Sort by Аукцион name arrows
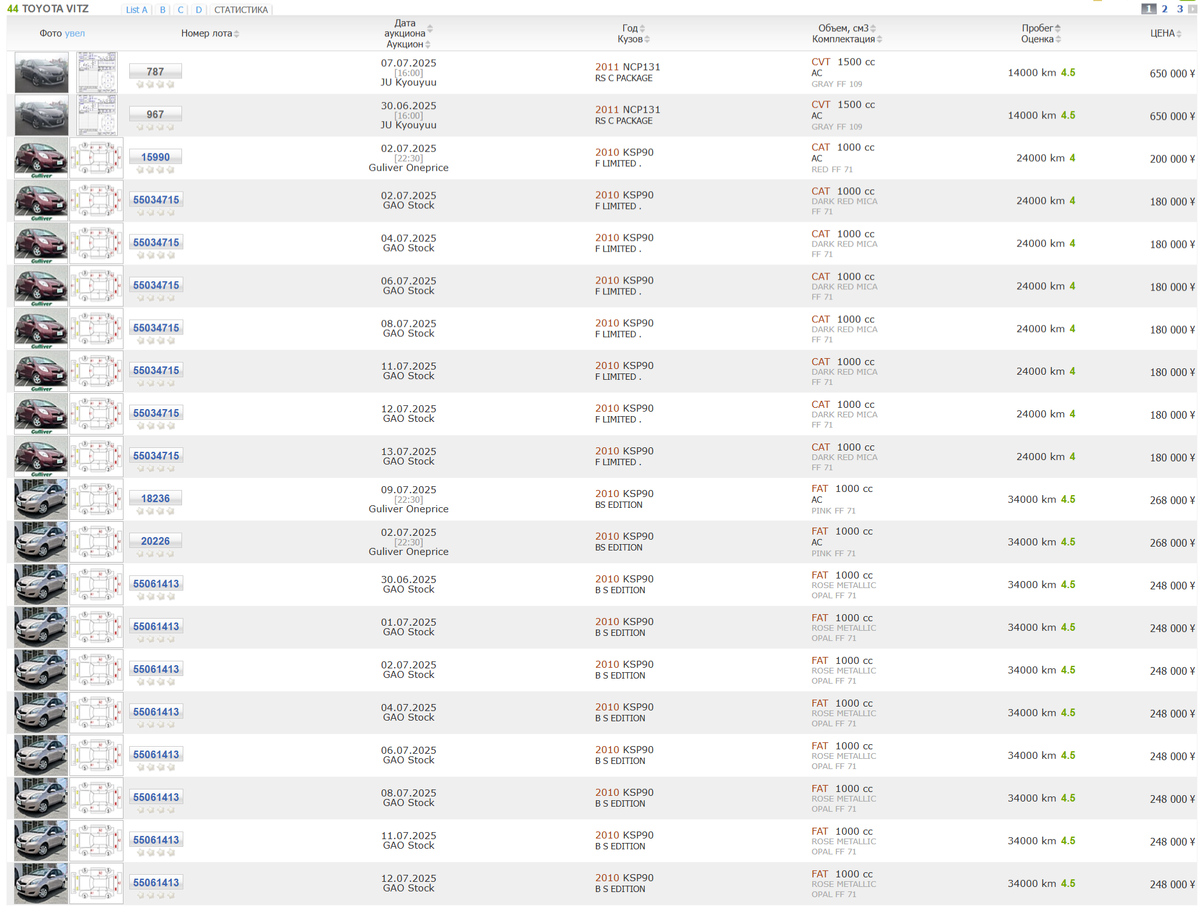This screenshot has width=1200, height=908. 428,45
